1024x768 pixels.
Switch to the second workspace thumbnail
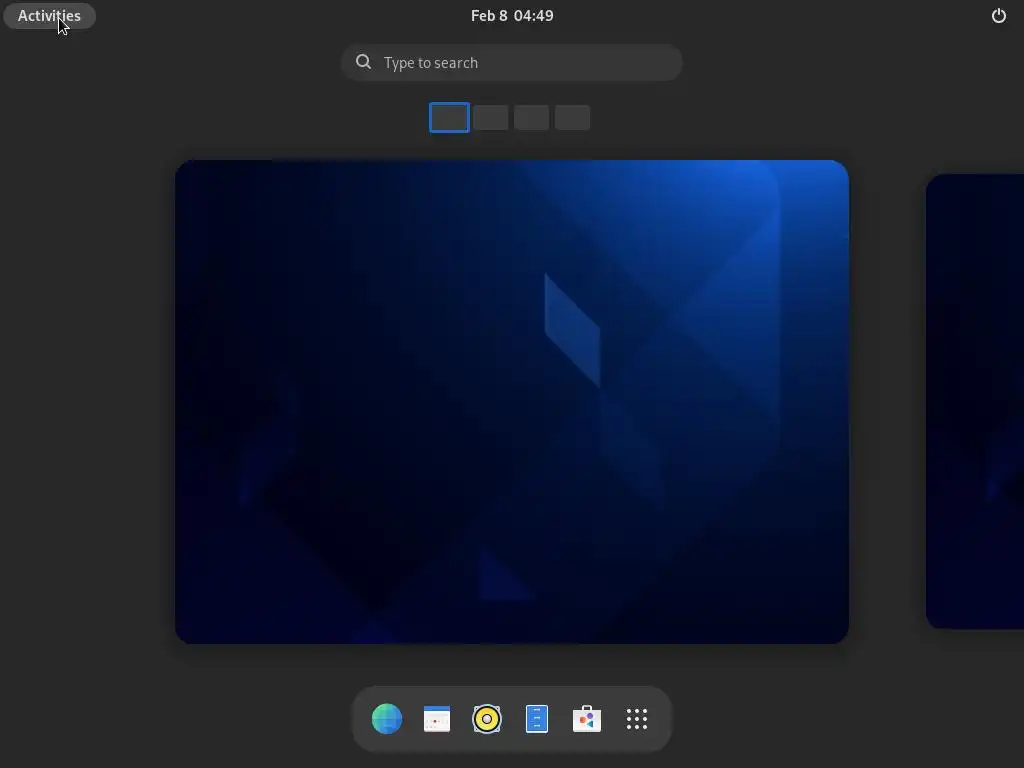[490, 118]
